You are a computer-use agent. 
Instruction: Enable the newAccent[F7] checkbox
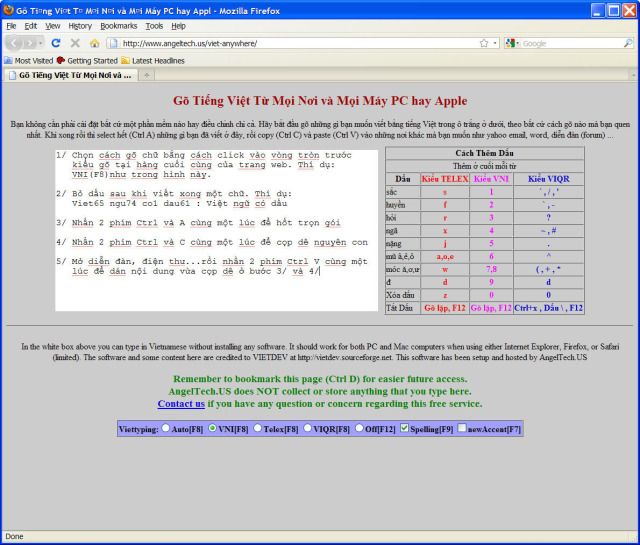460,428
